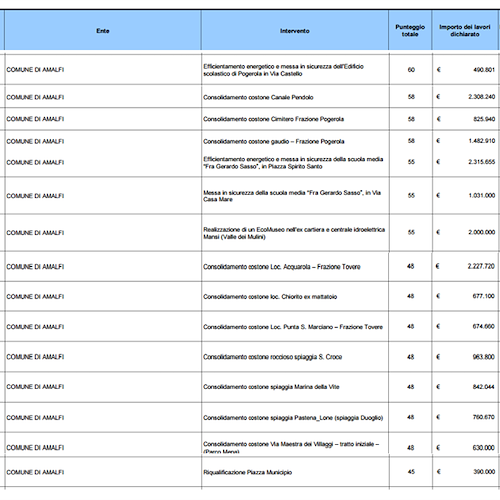Click the 'Punteggio totale' column header
500x500 pixels.
coord(410,30)
